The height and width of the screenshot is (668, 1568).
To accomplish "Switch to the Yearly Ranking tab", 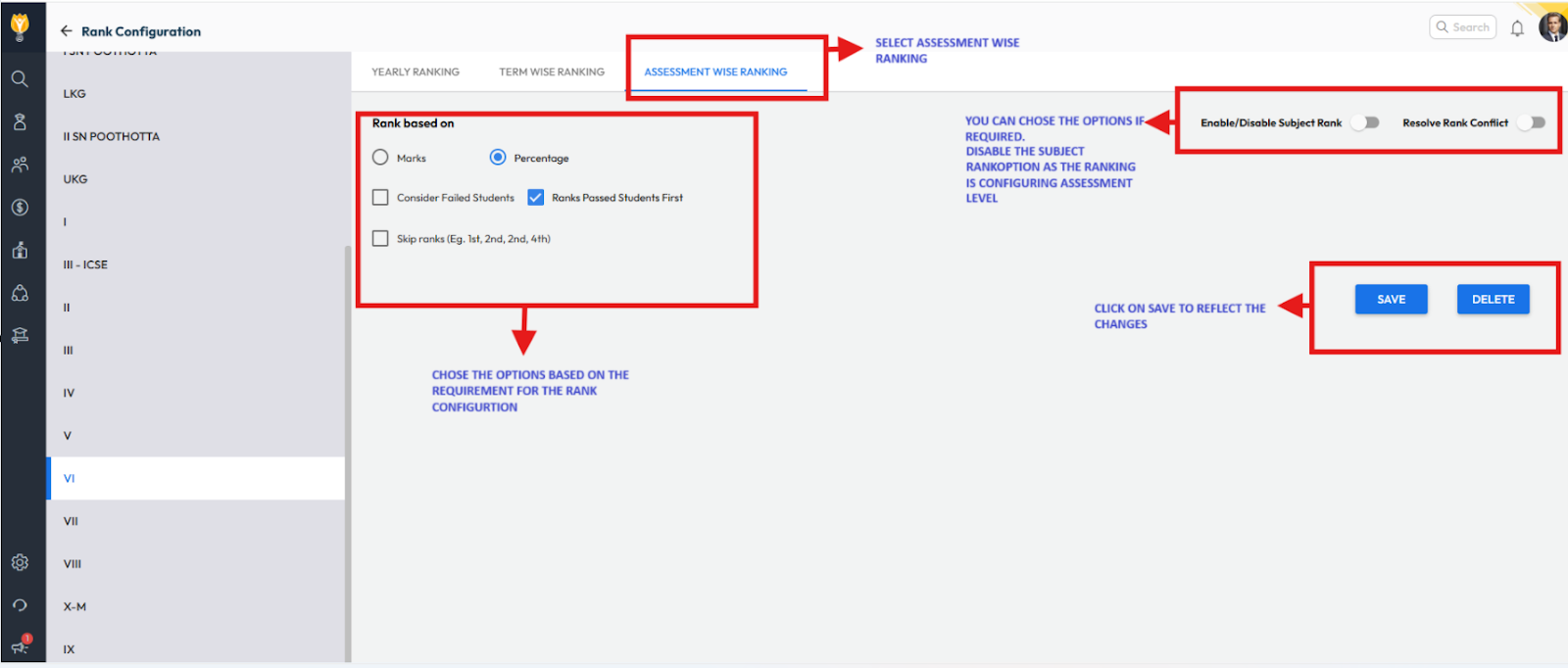I will click(416, 72).
